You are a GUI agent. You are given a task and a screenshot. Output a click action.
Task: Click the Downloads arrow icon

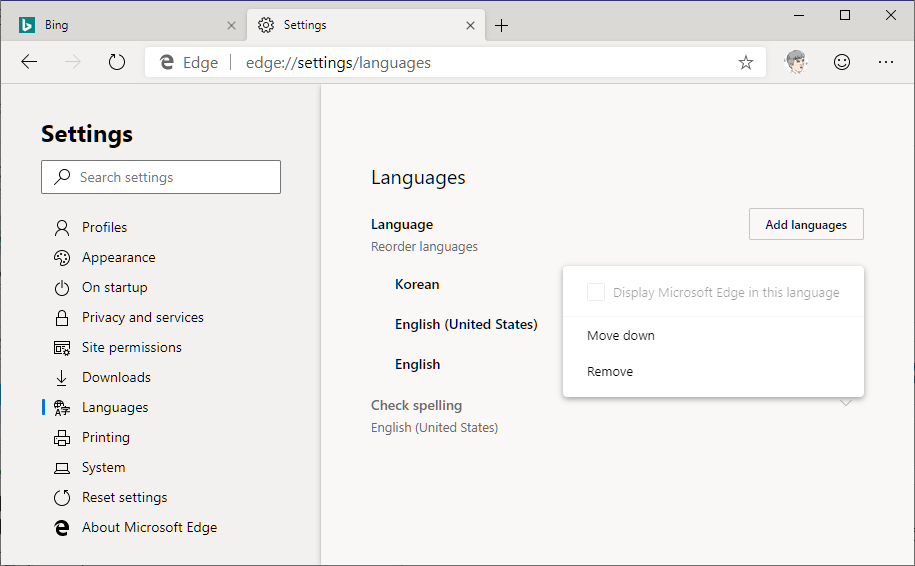(62, 378)
